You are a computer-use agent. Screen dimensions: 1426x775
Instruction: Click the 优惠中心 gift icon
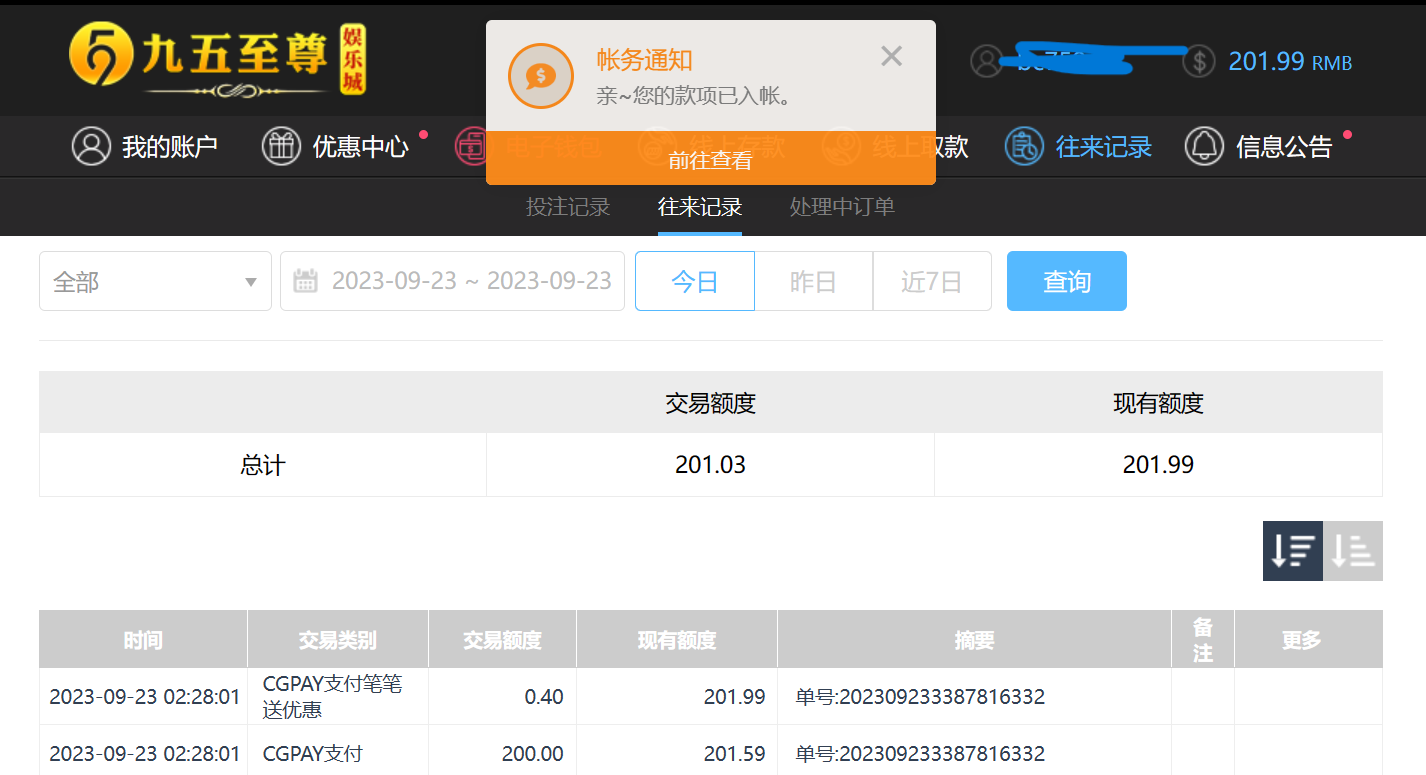281,146
